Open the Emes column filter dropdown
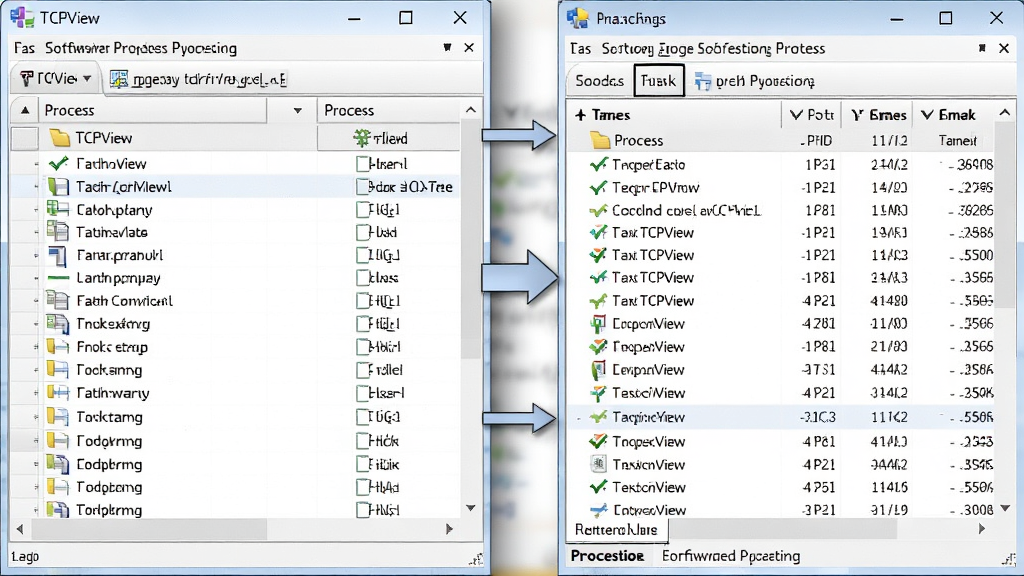This screenshot has height=576, width=1024. click(857, 116)
